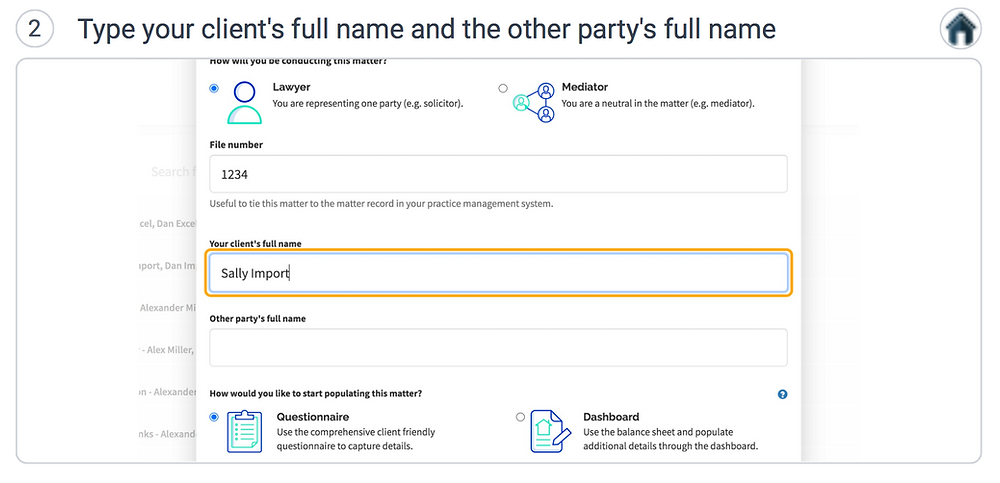Screen dimensions: 1000x483
Task: Select the Mediator radio button
Action: click(503, 88)
